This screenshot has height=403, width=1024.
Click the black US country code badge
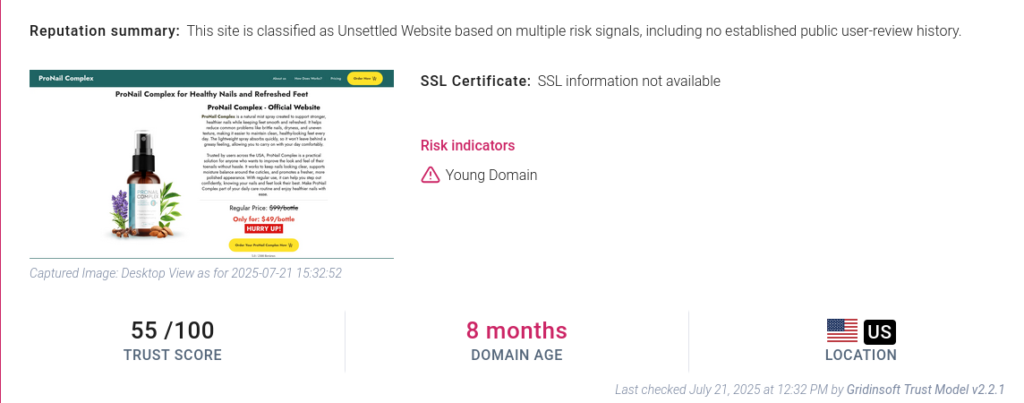[879, 331]
